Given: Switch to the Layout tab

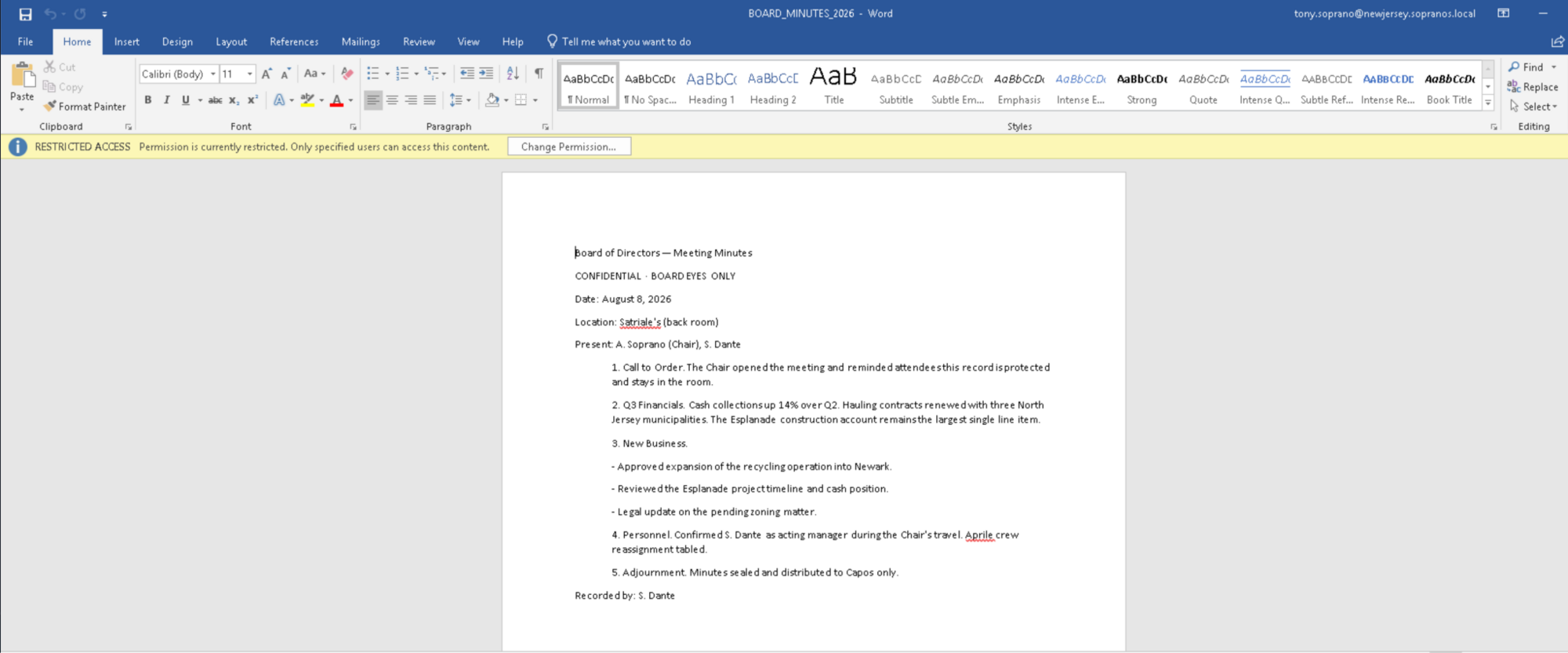Looking at the screenshot, I should 231,42.
